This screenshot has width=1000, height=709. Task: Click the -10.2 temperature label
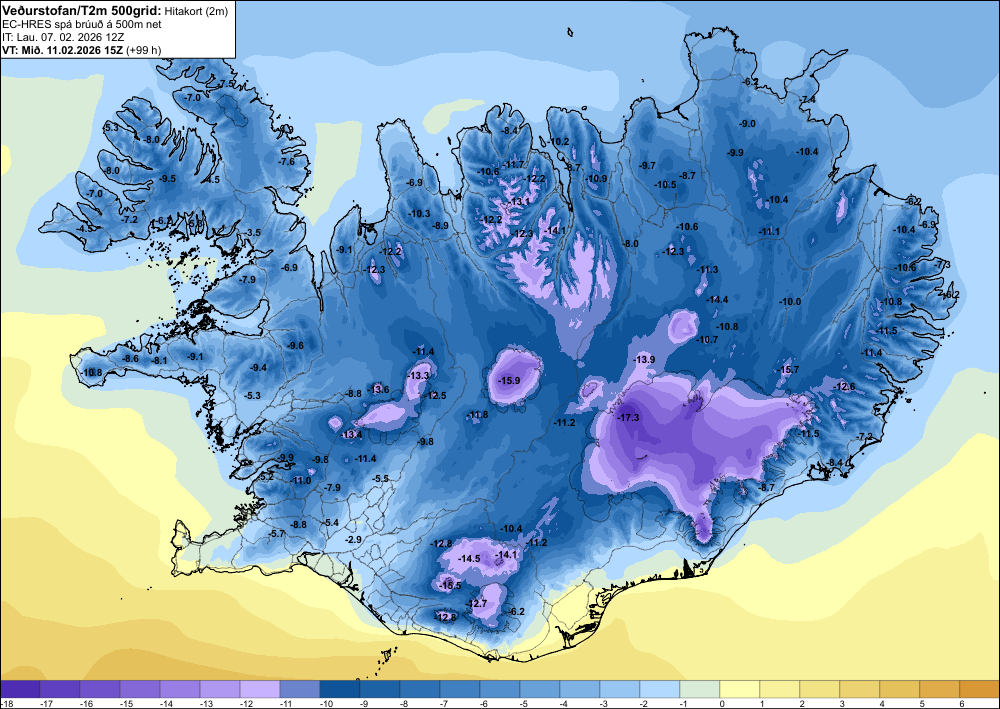[x=559, y=141]
